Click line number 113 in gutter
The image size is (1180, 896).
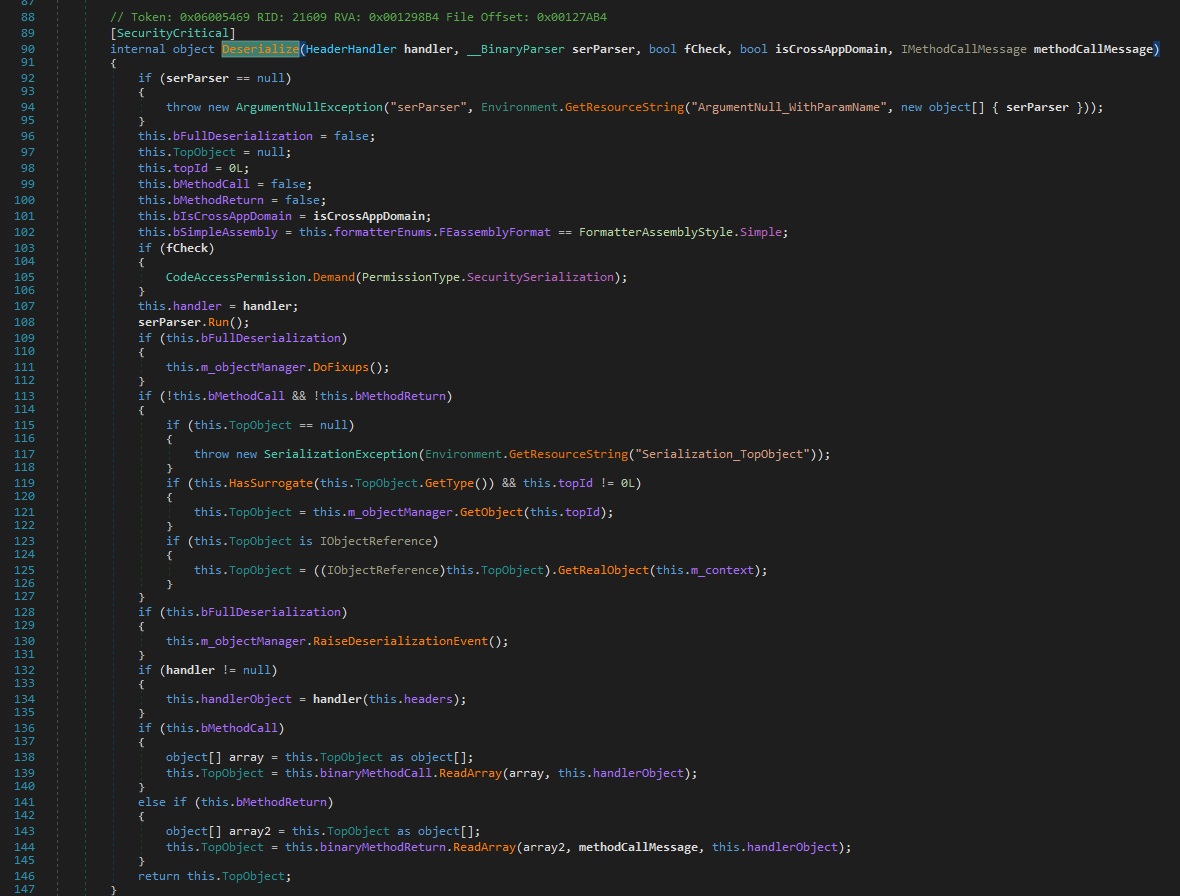24,396
